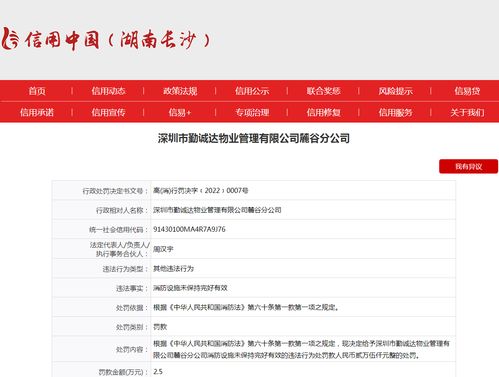Open 信用修复 navigation item
Viewport: 499px width, 377px height.
(324, 112)
